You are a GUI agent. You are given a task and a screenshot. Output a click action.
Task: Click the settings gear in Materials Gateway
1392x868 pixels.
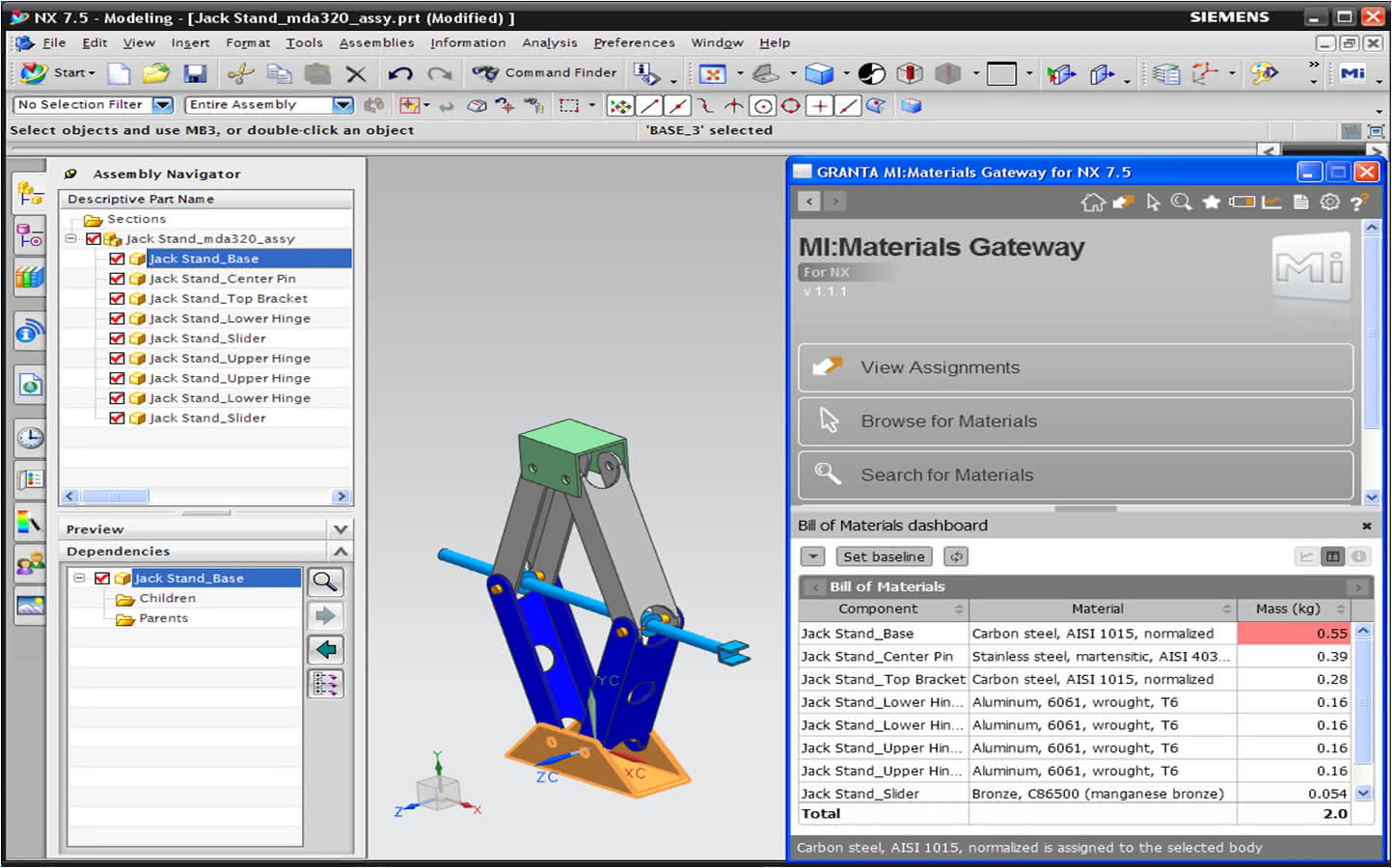(1330, 202)
